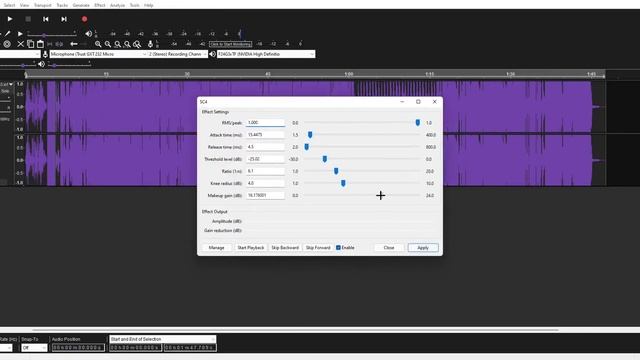Screen dimensions: 640x360
Task: Click the RMS/peak slider handle
Action: pyautogui.click(x=418, y=122)
